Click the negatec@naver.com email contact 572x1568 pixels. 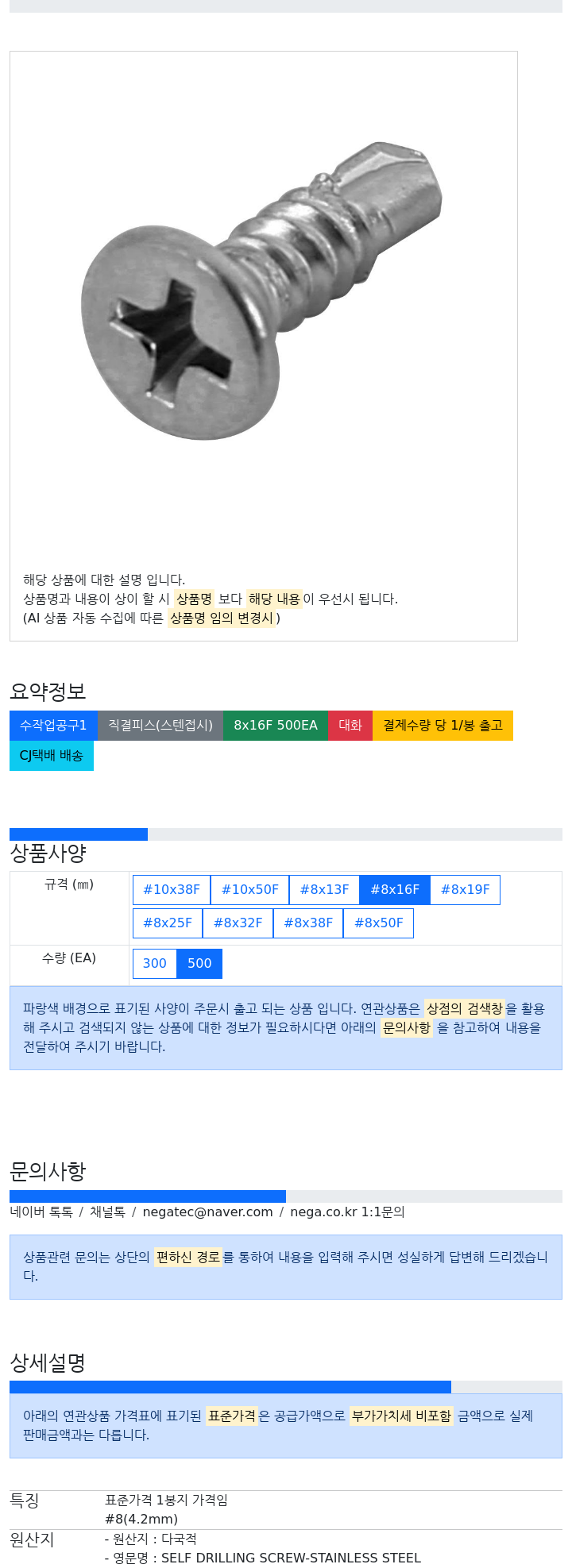(207, 1212)
